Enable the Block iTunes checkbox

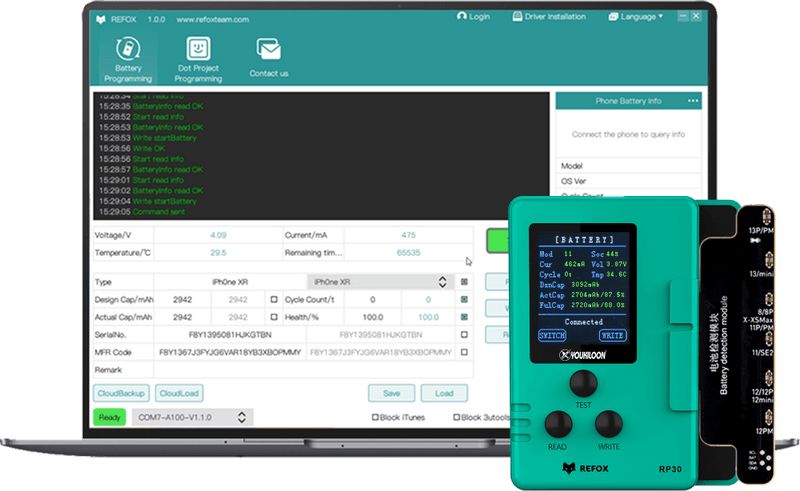point(375,417)
